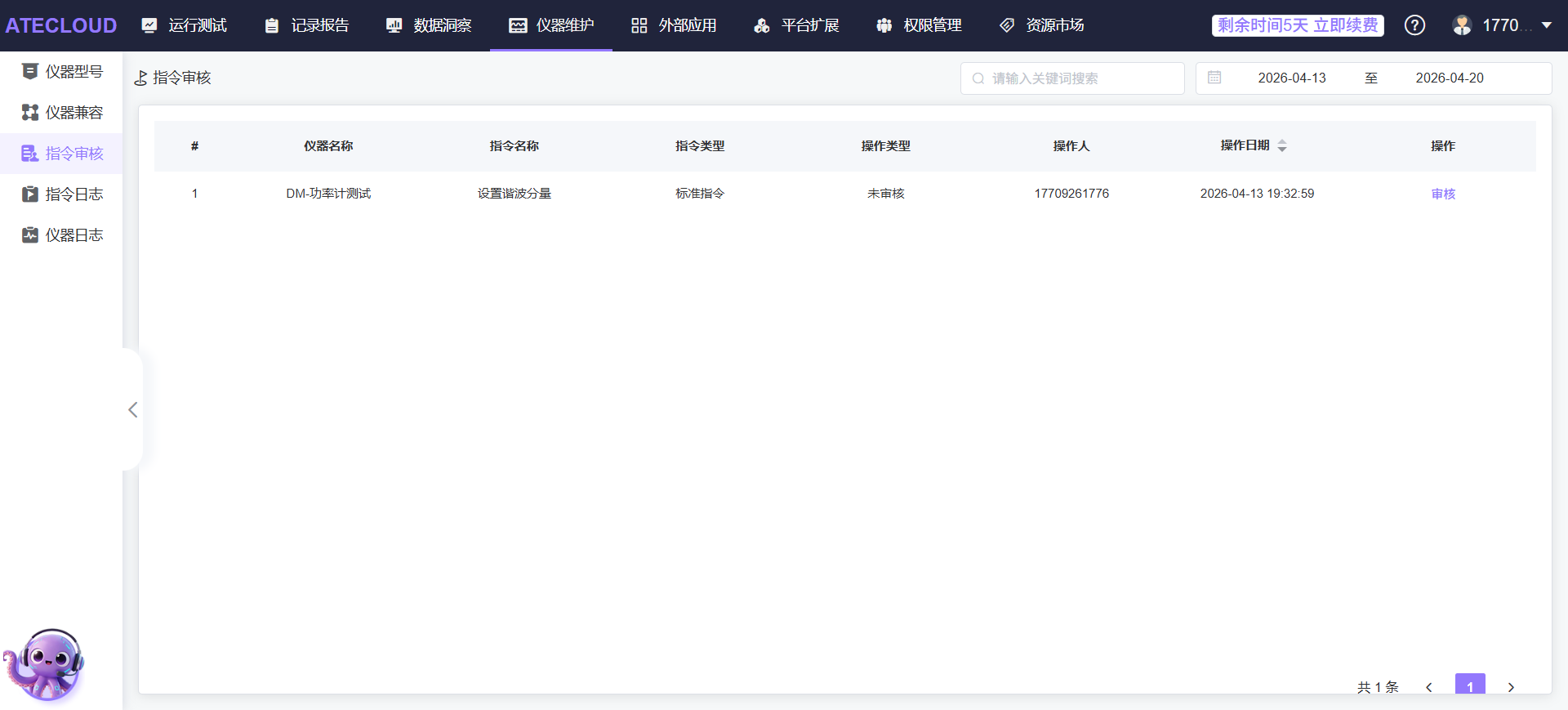Open the 外部应用 menu

click(675, 25)
